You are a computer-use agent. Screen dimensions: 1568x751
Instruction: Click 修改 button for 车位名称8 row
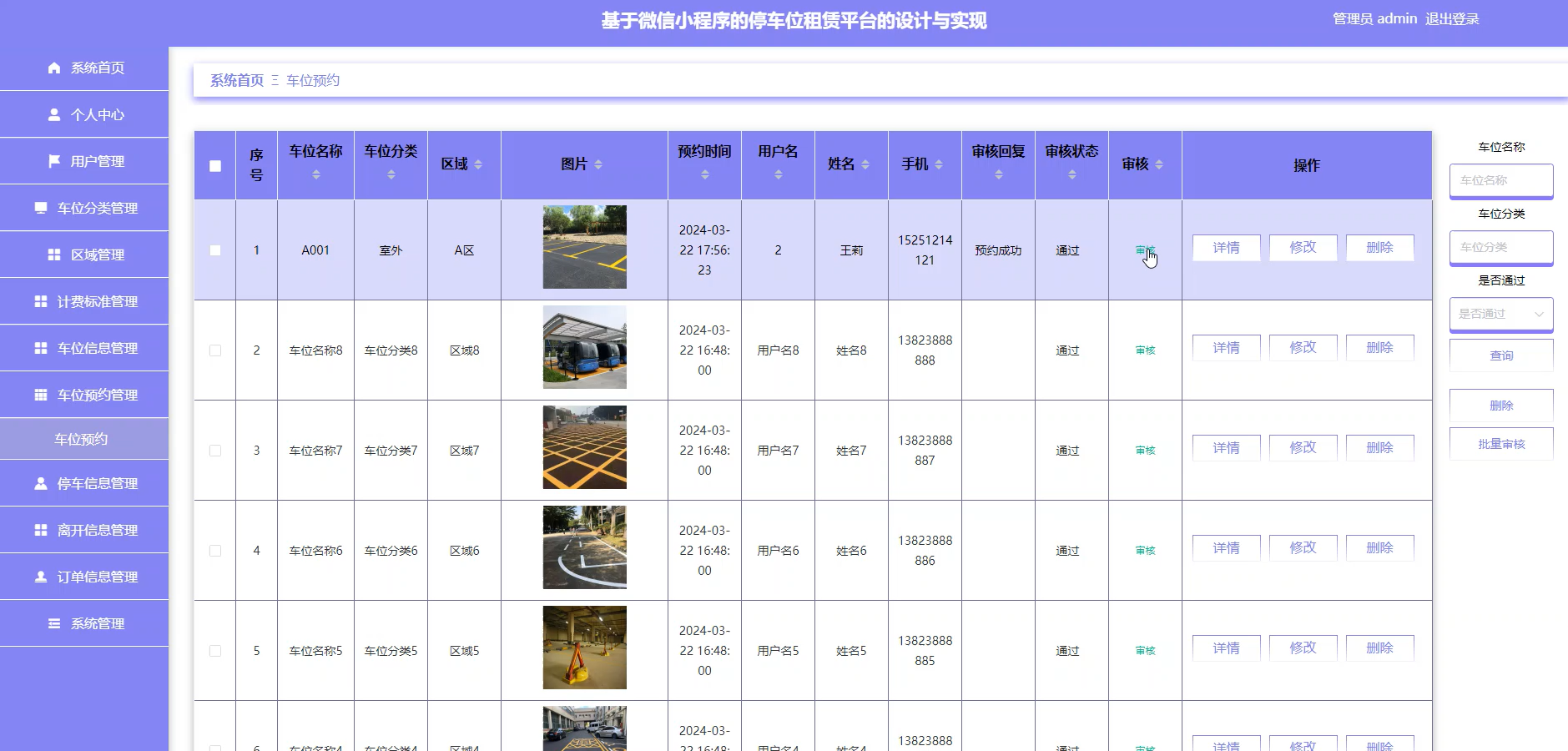pyautogui.click(x=1303, y=348)
